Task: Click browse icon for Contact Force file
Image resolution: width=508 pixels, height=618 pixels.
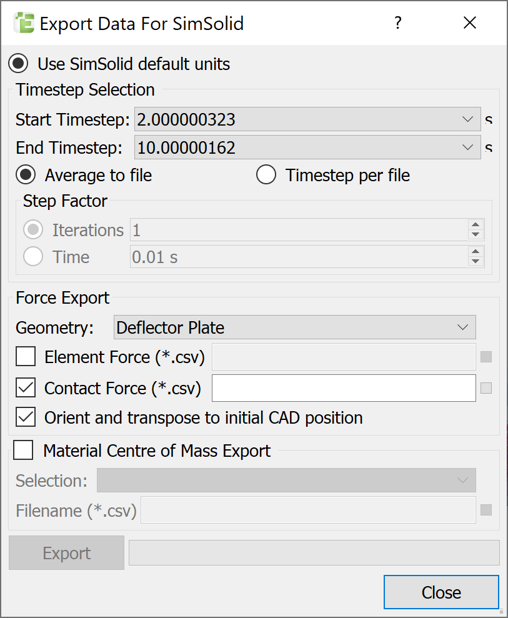Action: pyautogui.click(x=486, y=388)
